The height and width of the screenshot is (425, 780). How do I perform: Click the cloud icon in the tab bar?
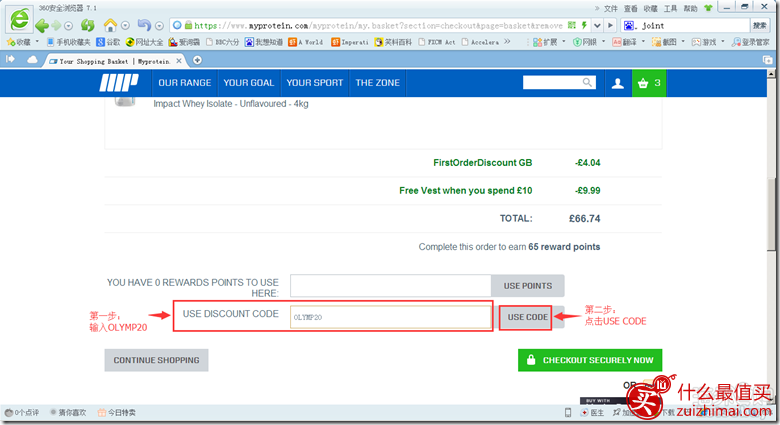[32, 60]
